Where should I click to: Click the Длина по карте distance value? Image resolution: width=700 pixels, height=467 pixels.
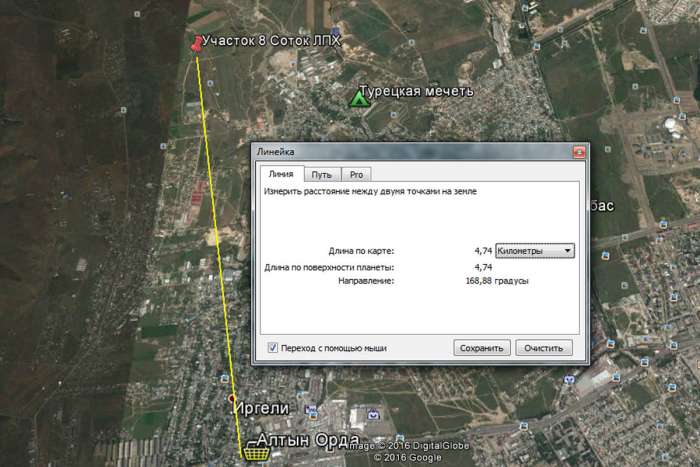pos(483,251)
